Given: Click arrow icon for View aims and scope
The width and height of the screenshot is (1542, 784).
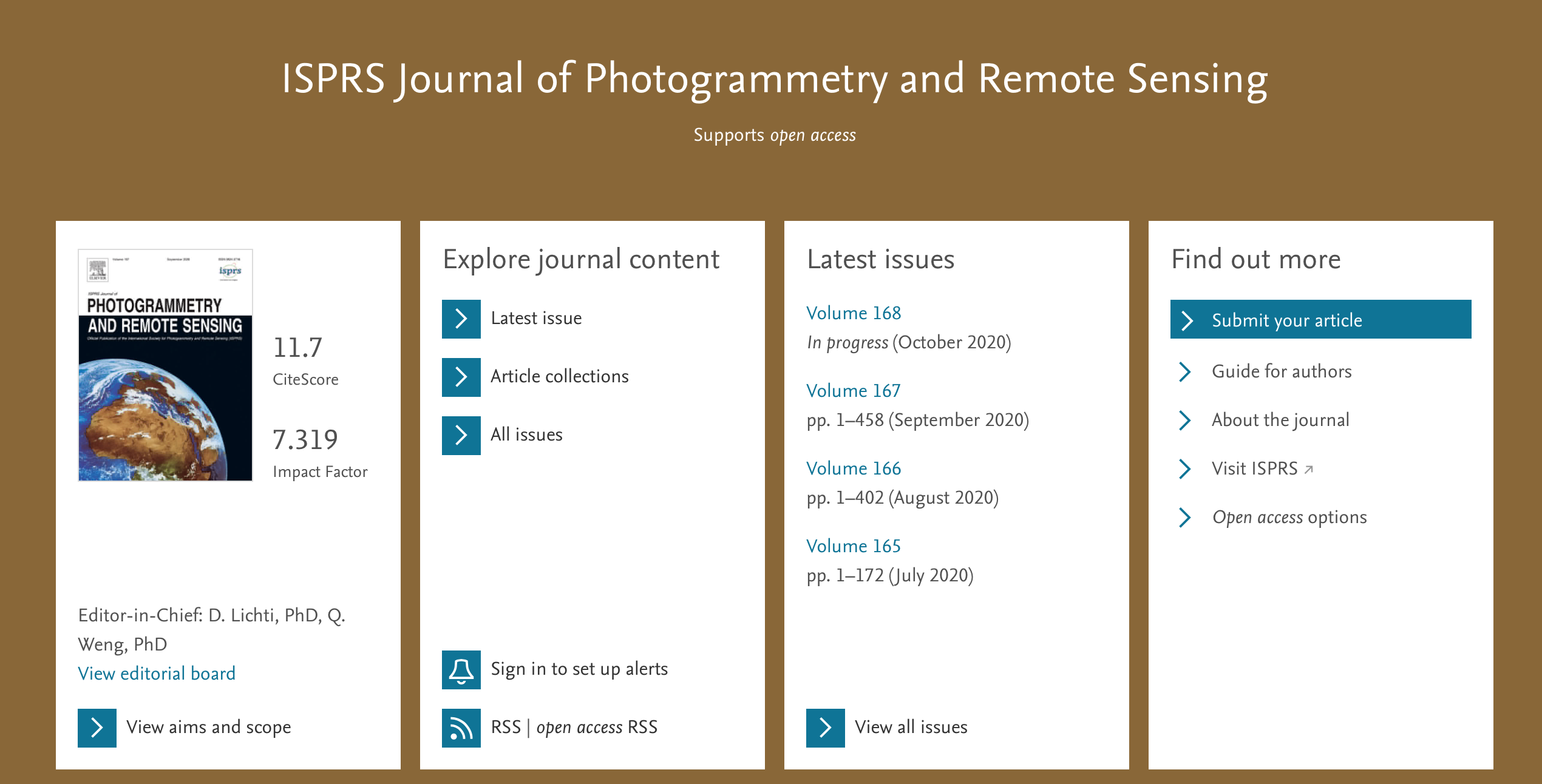Looking at the screenshot, I should [97, 728].
